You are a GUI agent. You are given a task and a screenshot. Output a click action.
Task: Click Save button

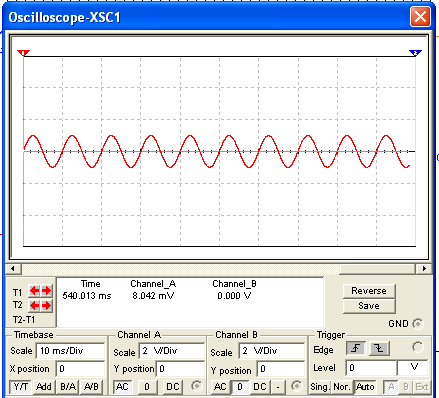click(x=369, y=306)
